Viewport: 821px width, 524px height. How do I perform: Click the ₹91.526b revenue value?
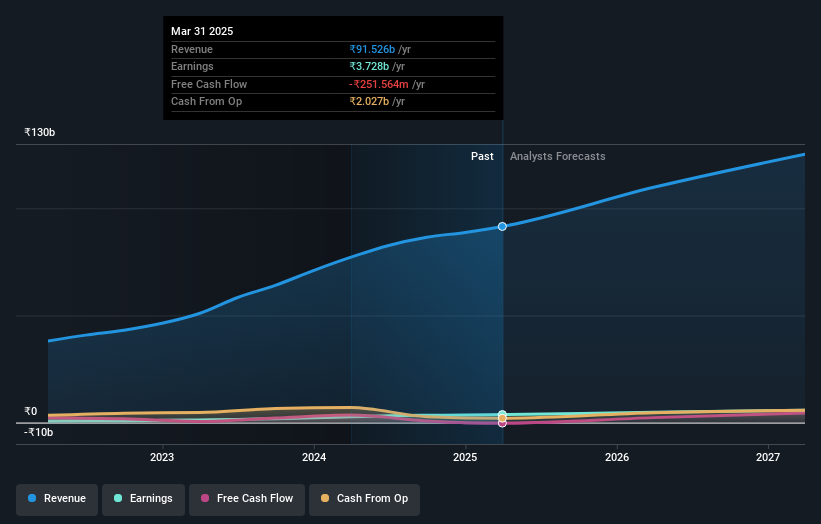372,49
